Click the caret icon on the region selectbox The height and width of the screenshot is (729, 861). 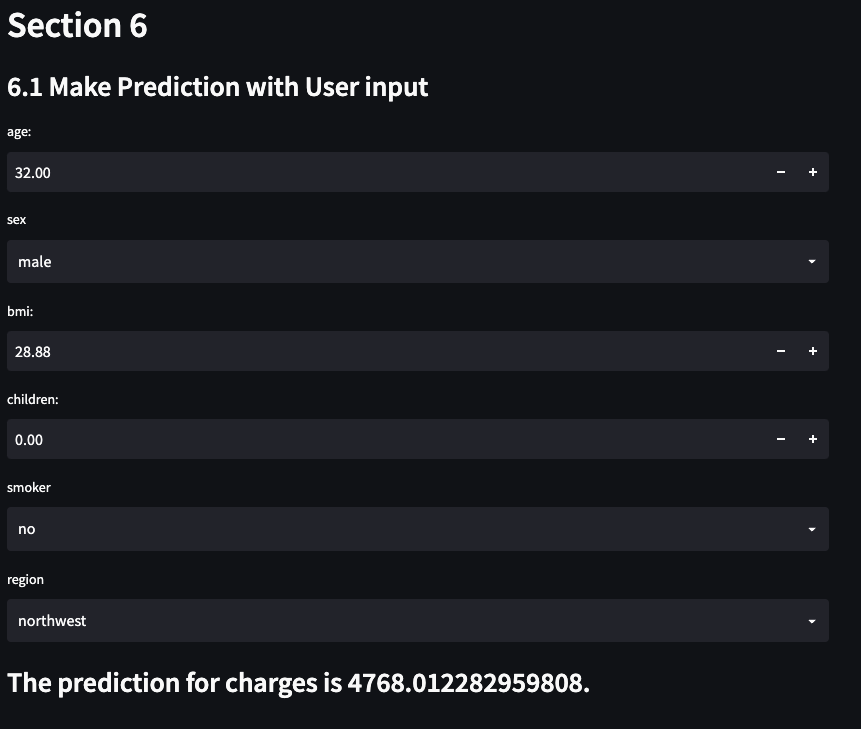click(812, 620)
